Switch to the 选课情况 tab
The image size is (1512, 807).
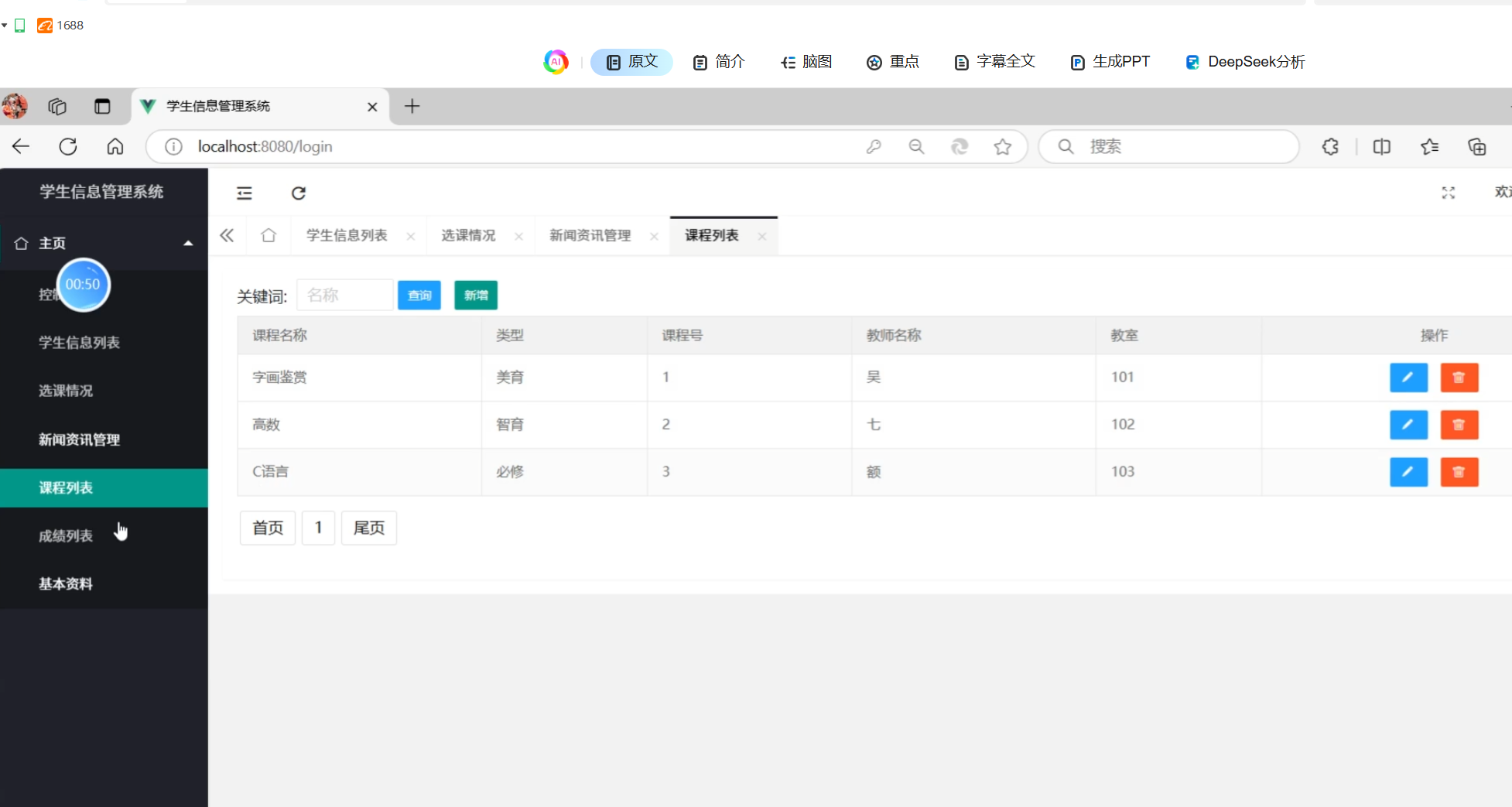[468, 236]
